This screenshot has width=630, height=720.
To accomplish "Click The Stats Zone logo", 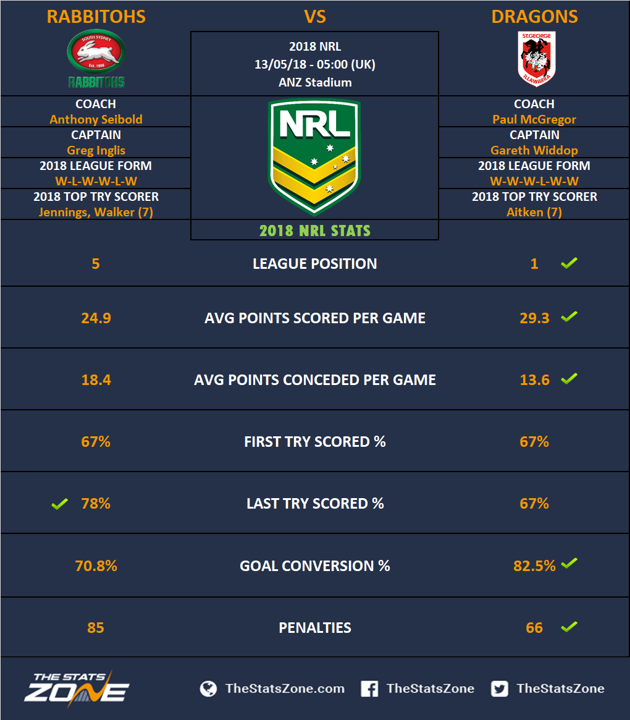I will click(77, 688).
